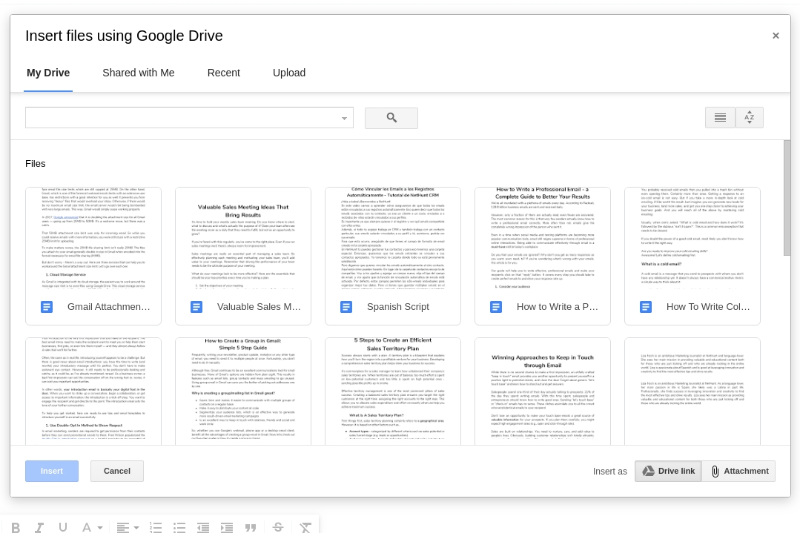The image size is (800, 533).
Task: Apply strikethrough formatting
Action: click(278, 527)
